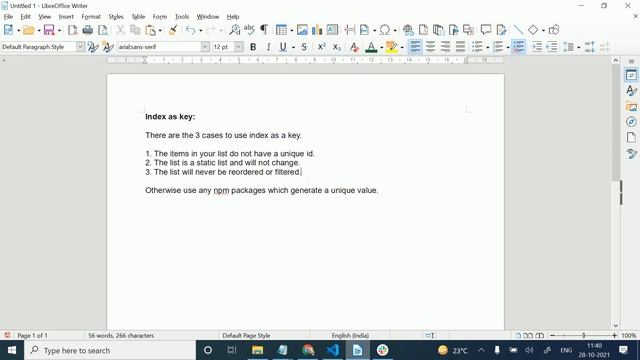Insert a hyperlink
Image resolution: width=640 pixels, height=360 pixels.
pos(408,30)
